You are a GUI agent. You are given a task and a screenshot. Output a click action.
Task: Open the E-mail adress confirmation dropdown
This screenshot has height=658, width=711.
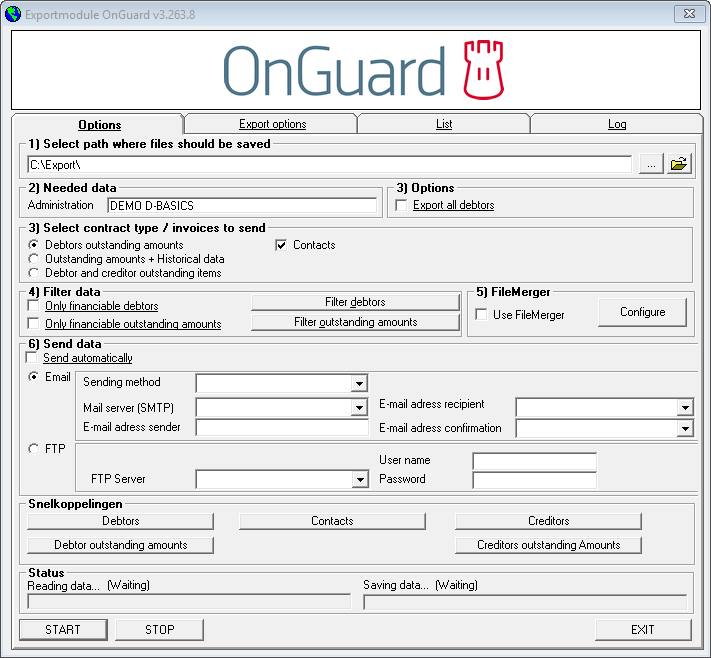685,428
